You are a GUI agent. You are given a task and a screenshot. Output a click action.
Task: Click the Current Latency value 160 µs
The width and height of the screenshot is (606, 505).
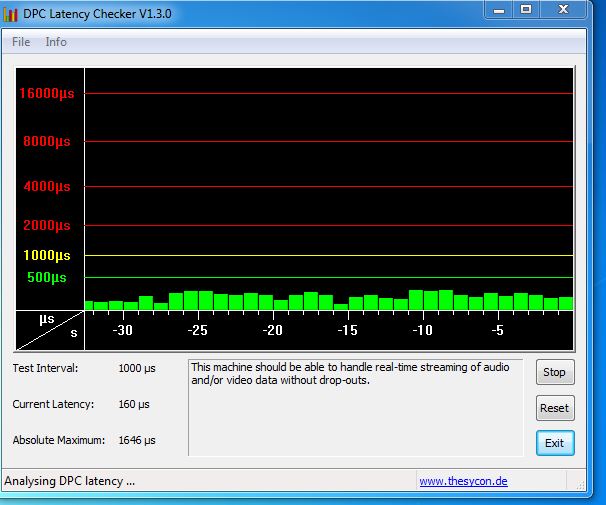(134, 405)
